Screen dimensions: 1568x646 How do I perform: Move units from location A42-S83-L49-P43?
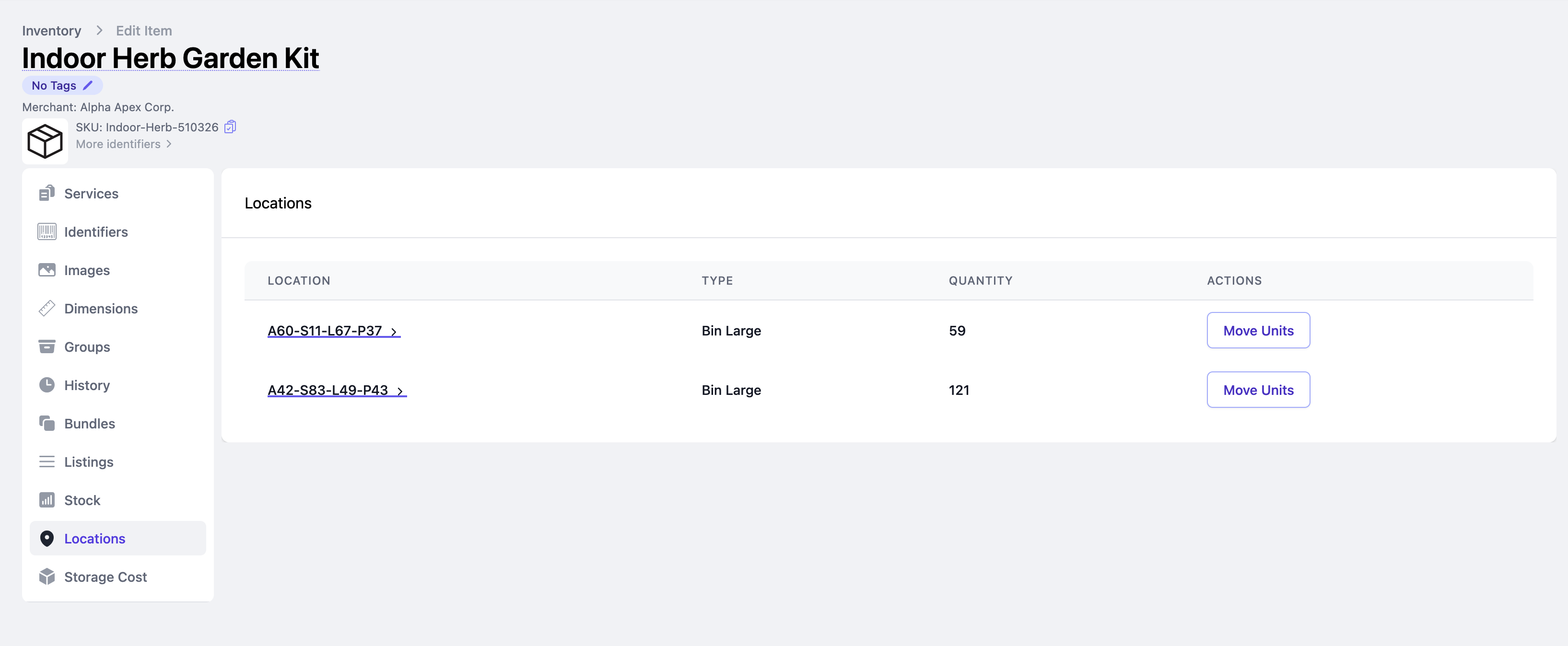coord(1258,390)
